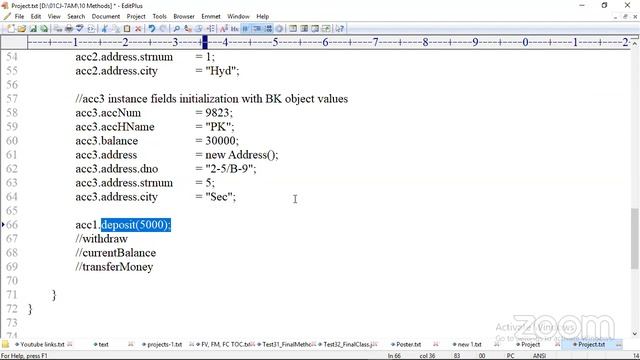
Task: Switch to the new 1.txt tab
Action: point(470,344)
